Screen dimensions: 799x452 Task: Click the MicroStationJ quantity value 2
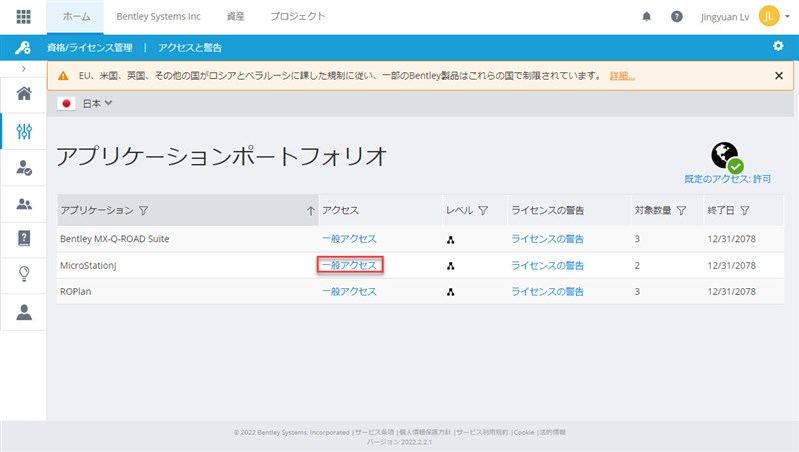(x=637, y=265)
